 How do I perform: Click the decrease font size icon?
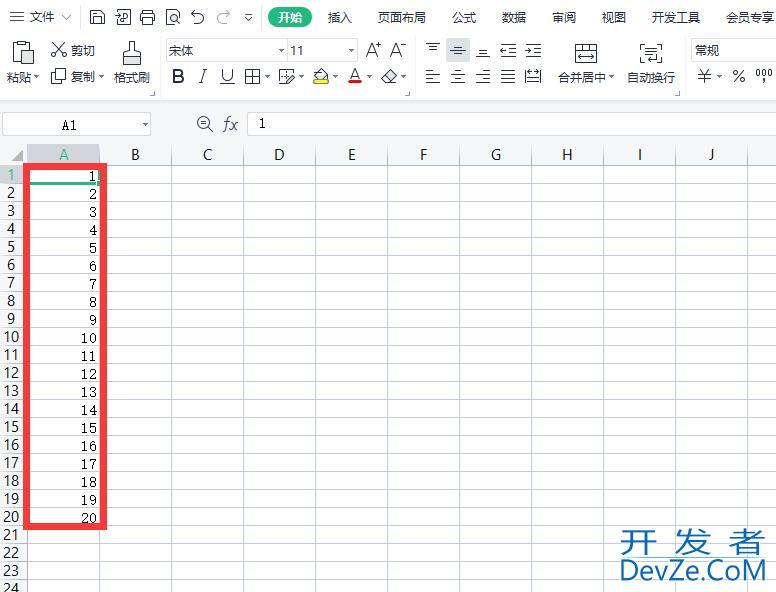(x=398, y=50)
